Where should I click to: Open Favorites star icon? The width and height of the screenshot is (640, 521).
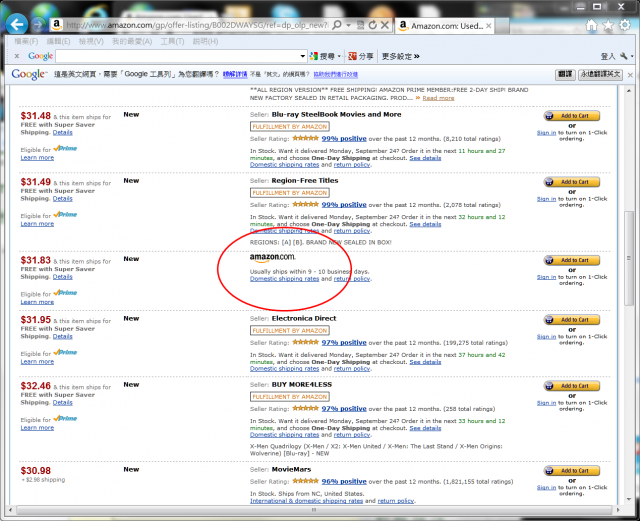pyautogui.click(x=608, y=25)
